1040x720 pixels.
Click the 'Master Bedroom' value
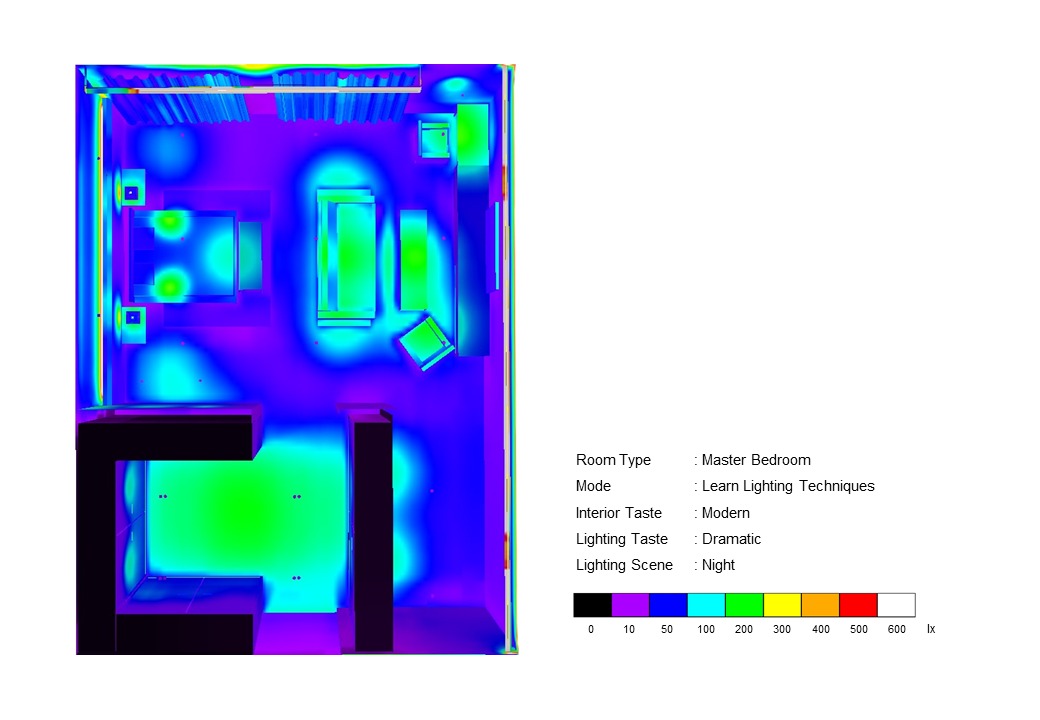(756, 460)
